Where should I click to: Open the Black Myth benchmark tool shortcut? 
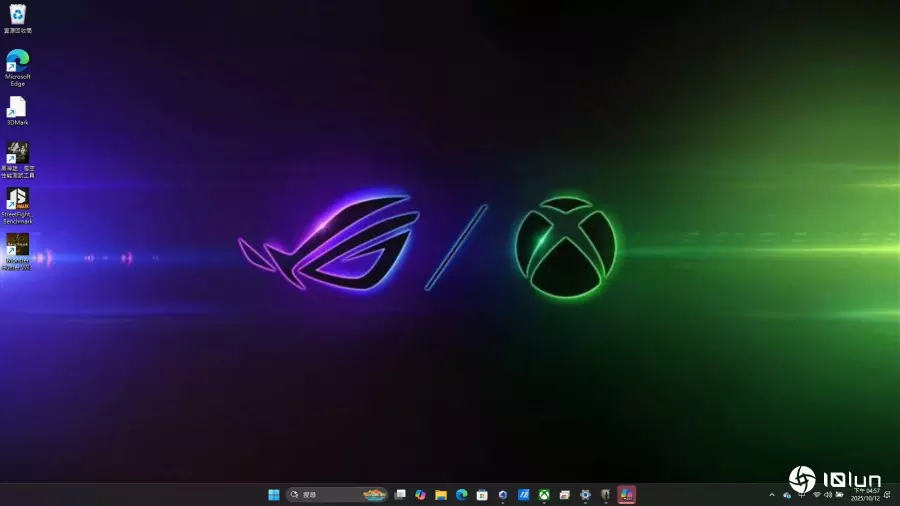(x=17, y=154)
